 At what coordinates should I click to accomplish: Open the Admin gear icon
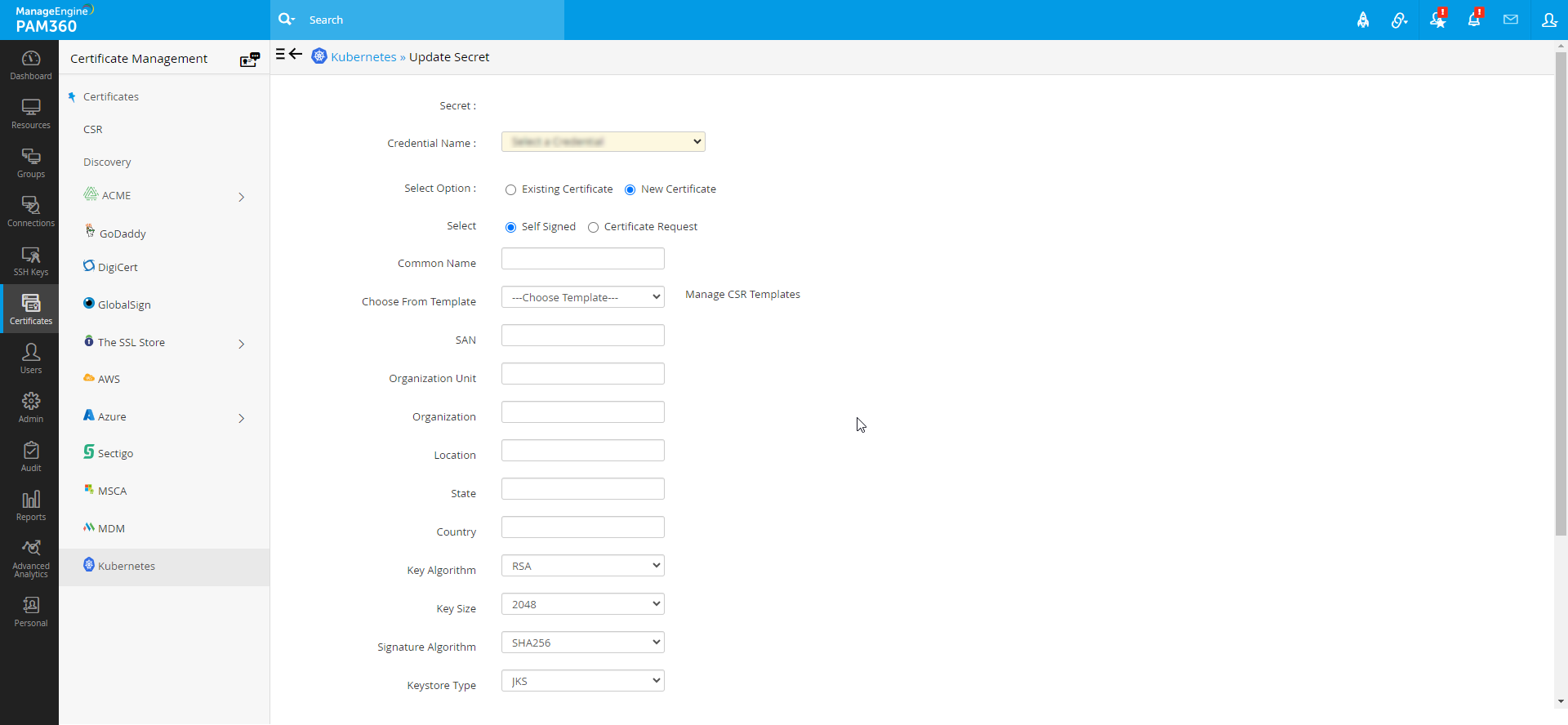[x=30, y=407]
